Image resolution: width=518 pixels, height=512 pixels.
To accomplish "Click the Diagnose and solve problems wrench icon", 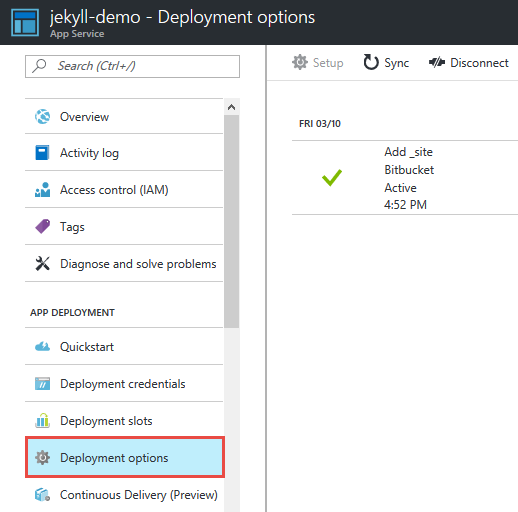I will coord(42,263).
